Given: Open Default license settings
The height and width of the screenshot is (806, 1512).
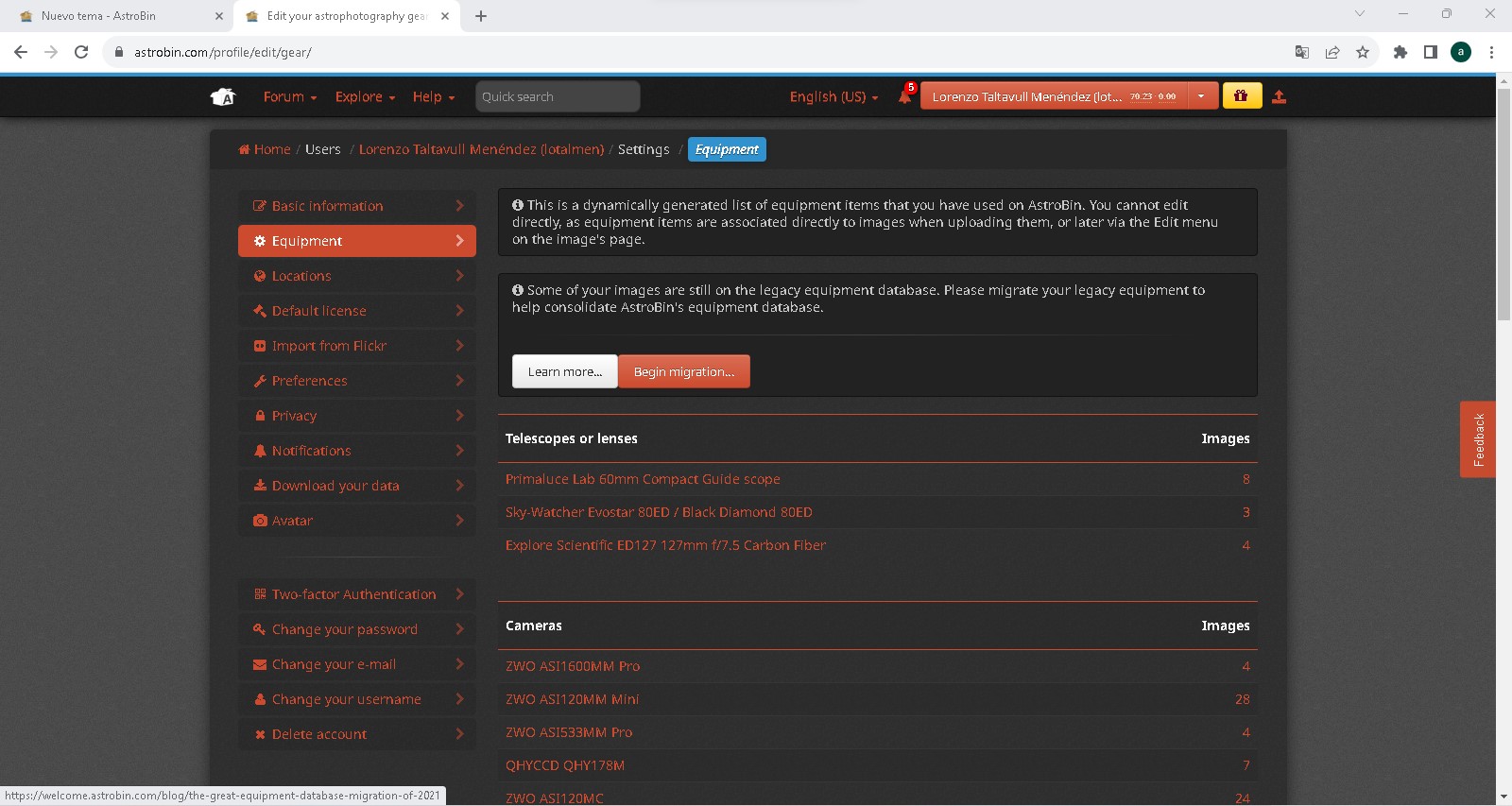Looking at the screenshot, I should point(357,311).
